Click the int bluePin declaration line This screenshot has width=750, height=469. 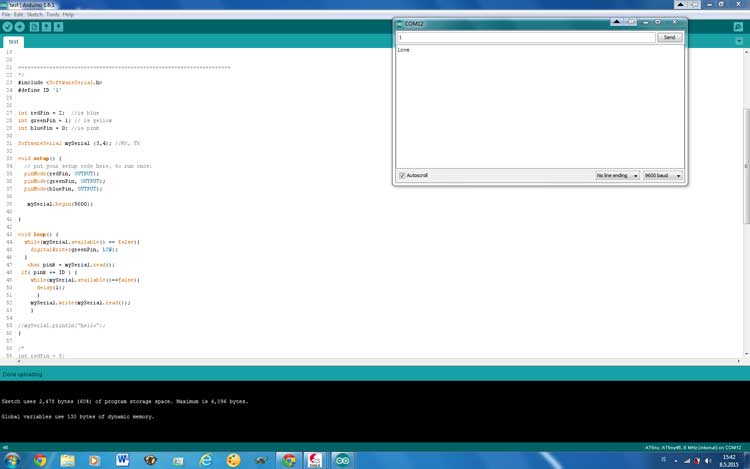click(58, 129)
